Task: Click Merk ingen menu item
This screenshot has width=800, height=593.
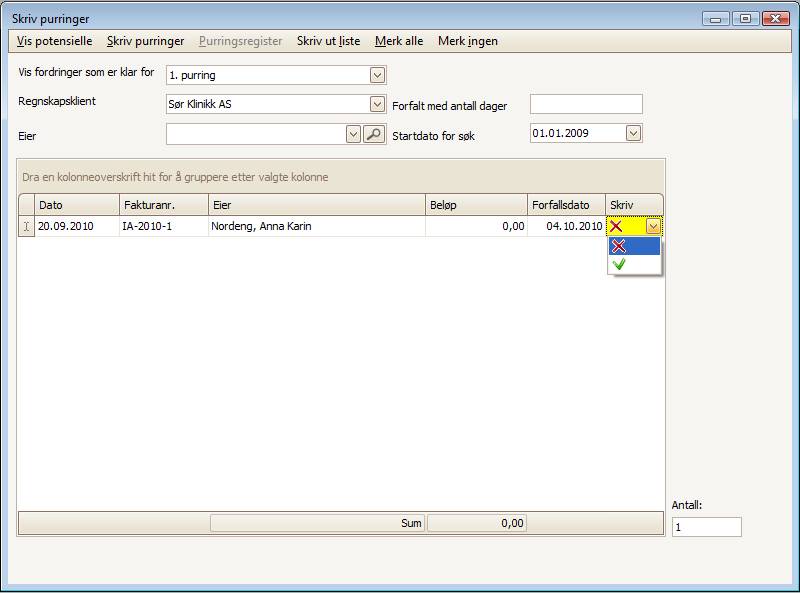Action: click(468, 41)
